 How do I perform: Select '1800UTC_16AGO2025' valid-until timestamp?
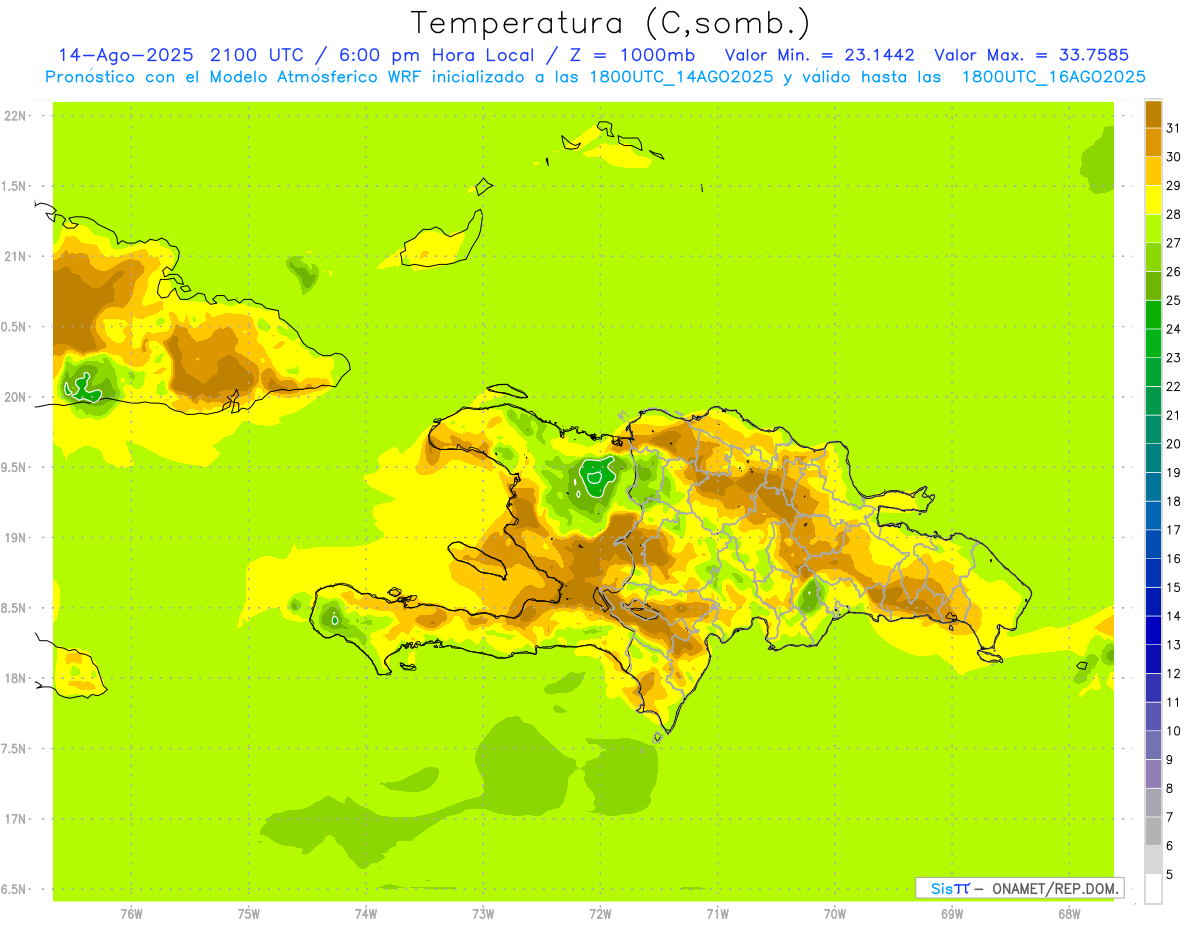(1053, 77)
